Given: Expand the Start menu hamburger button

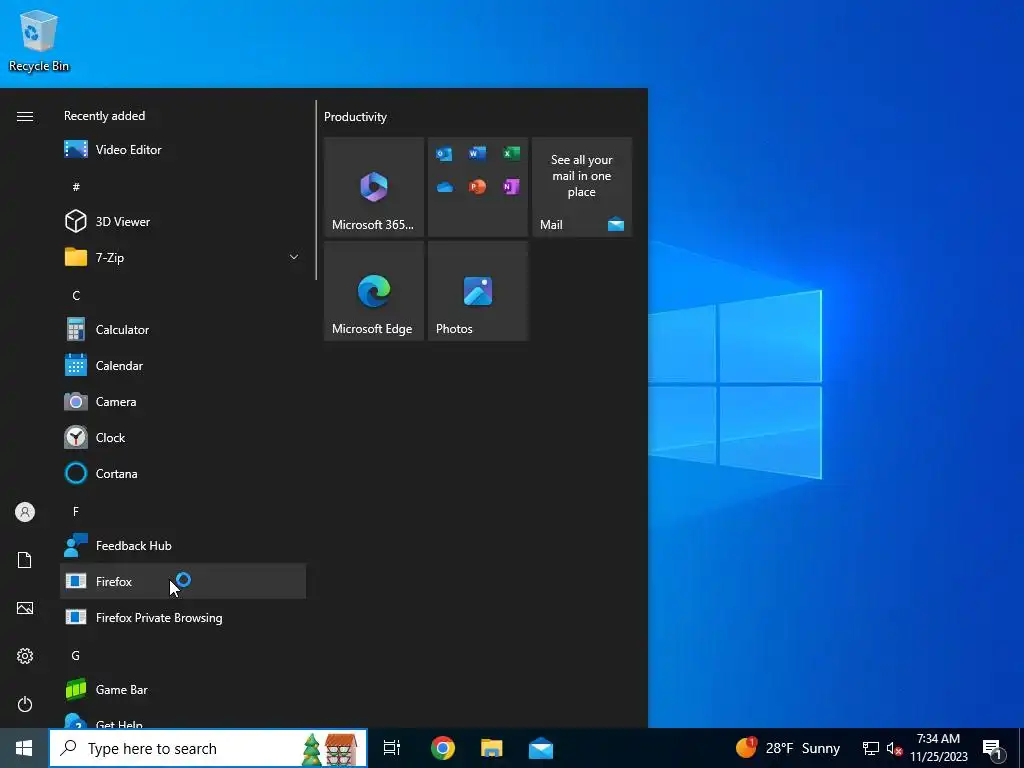Looking at the screenshot, I should (x=25, y=116).
